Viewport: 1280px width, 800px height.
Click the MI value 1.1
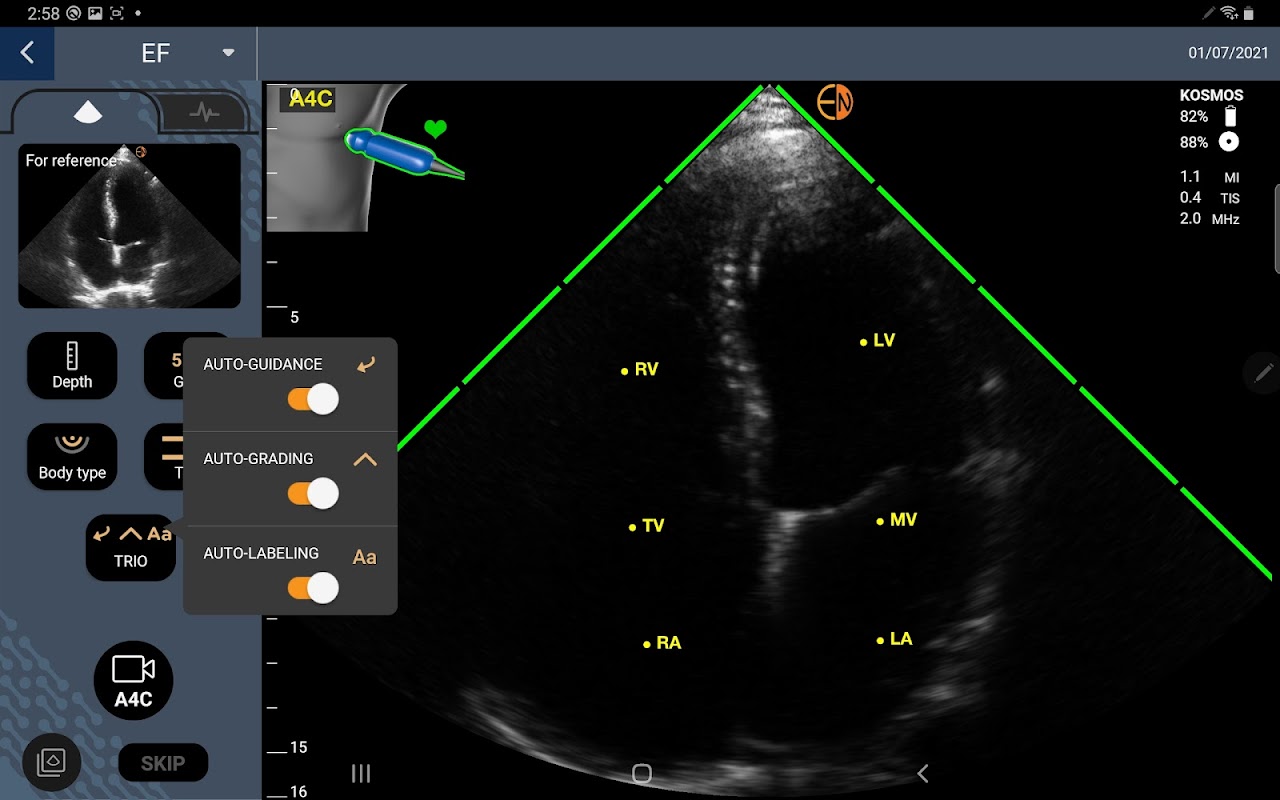click(x=1190, y=177)
